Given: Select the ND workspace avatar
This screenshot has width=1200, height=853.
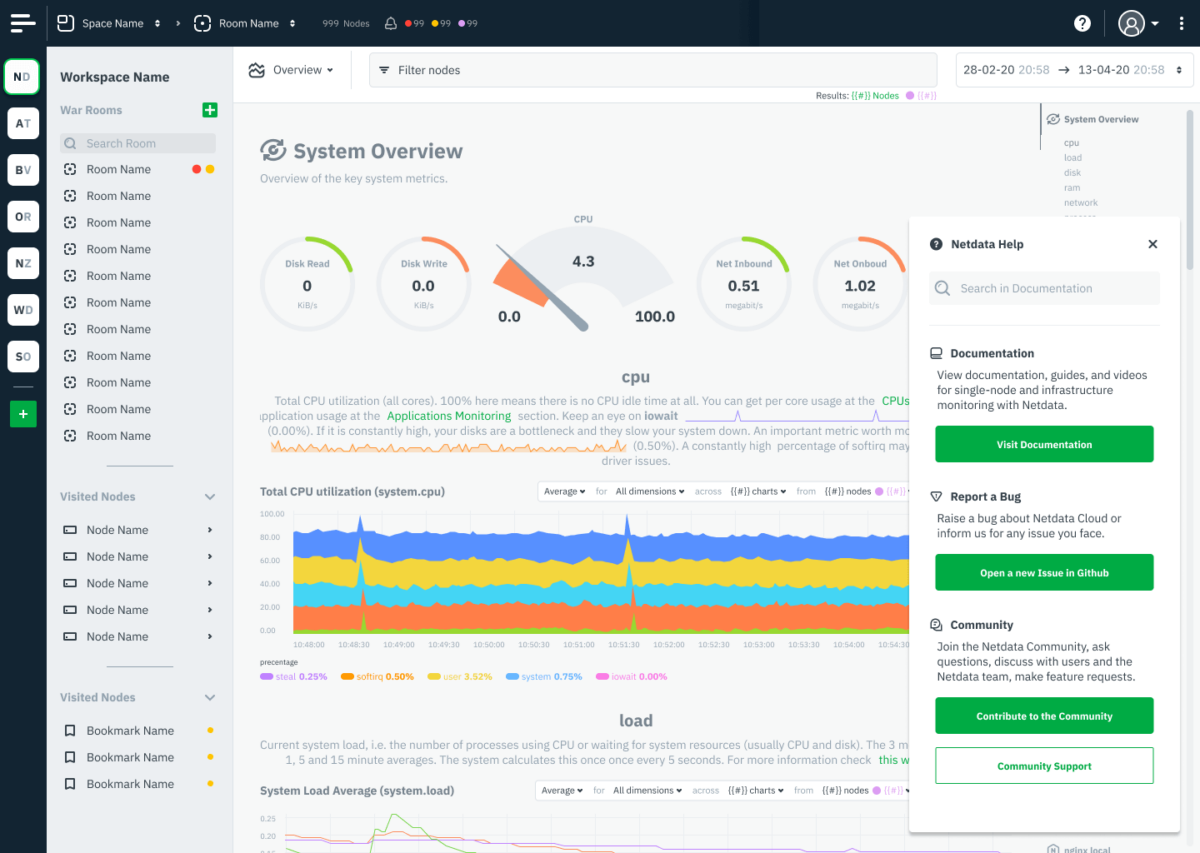Looking at the screenshot, I should (23, 77).
